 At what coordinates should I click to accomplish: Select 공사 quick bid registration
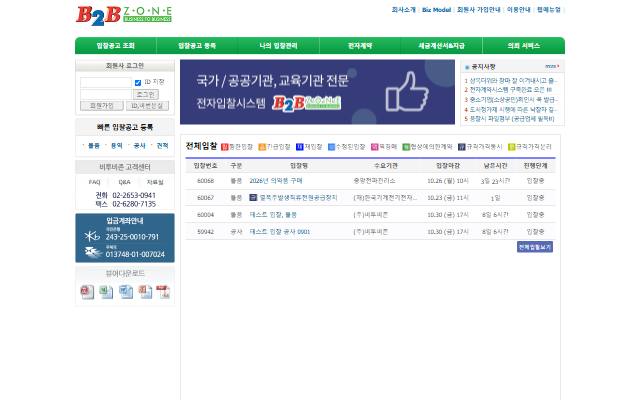140,146
